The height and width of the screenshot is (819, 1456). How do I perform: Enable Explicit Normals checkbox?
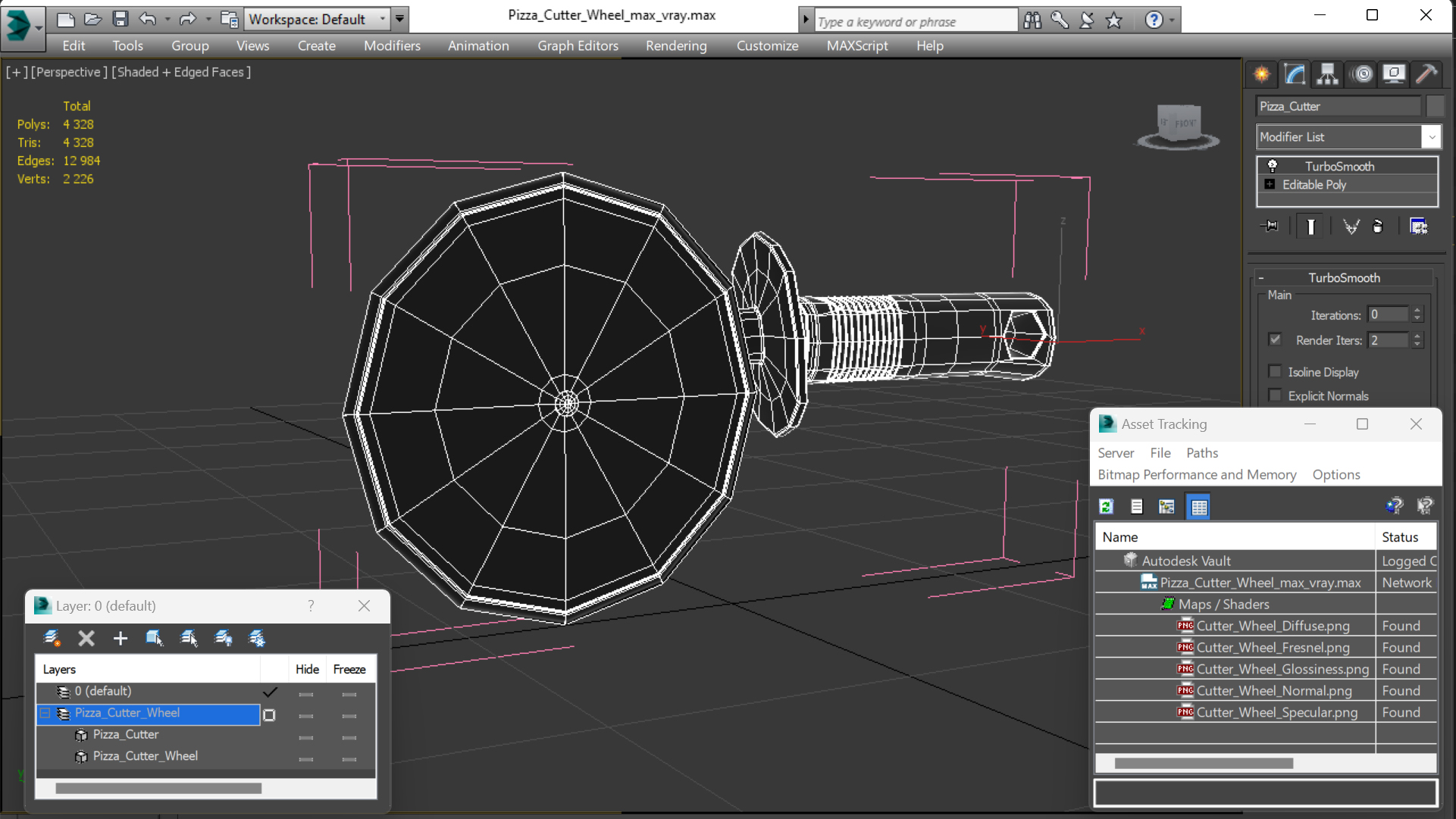1275,395
